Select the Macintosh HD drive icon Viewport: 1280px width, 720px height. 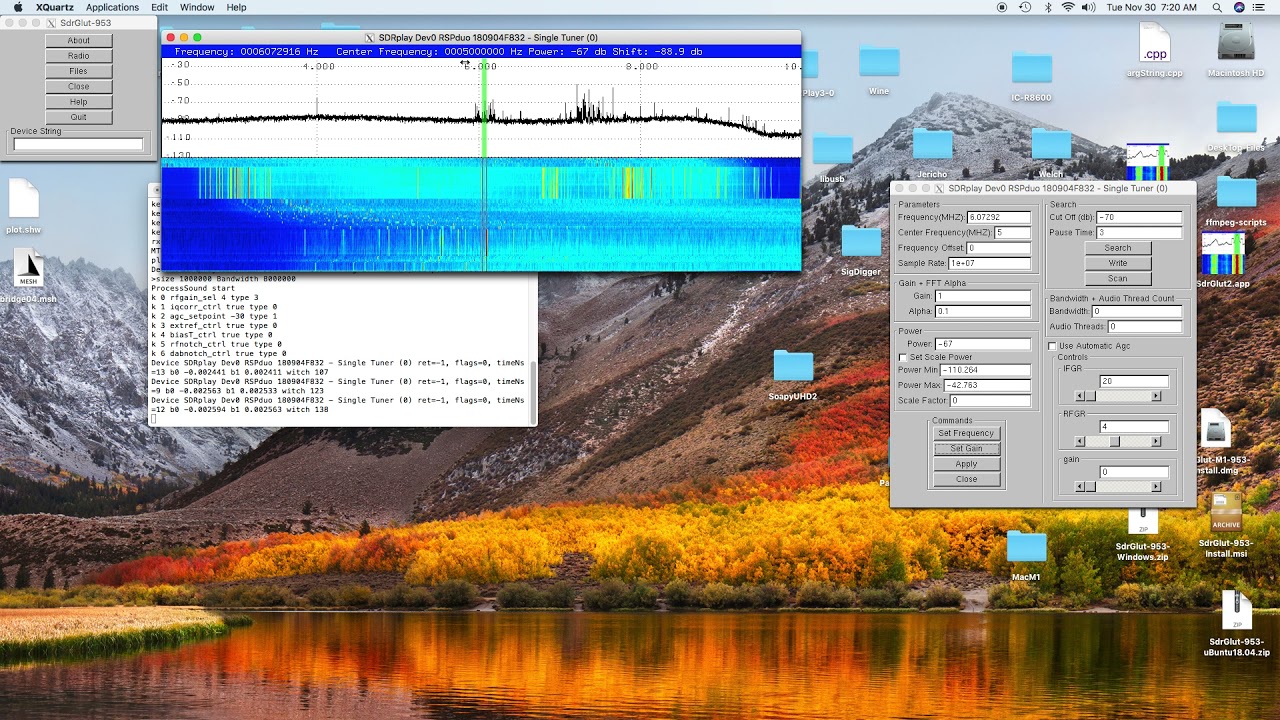pos(1236,42)
